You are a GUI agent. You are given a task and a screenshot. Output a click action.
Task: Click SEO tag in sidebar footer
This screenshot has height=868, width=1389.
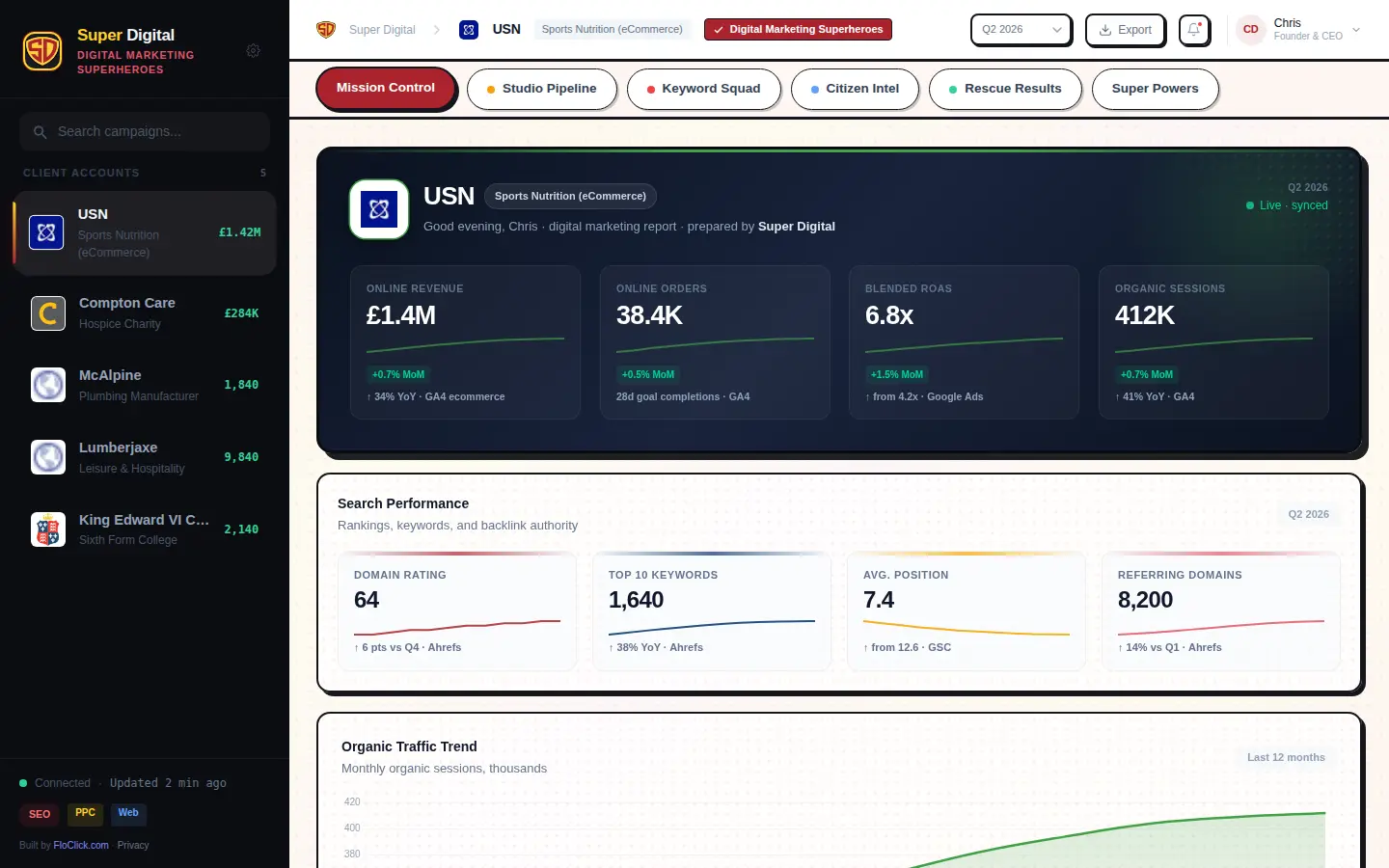(40, 814)
